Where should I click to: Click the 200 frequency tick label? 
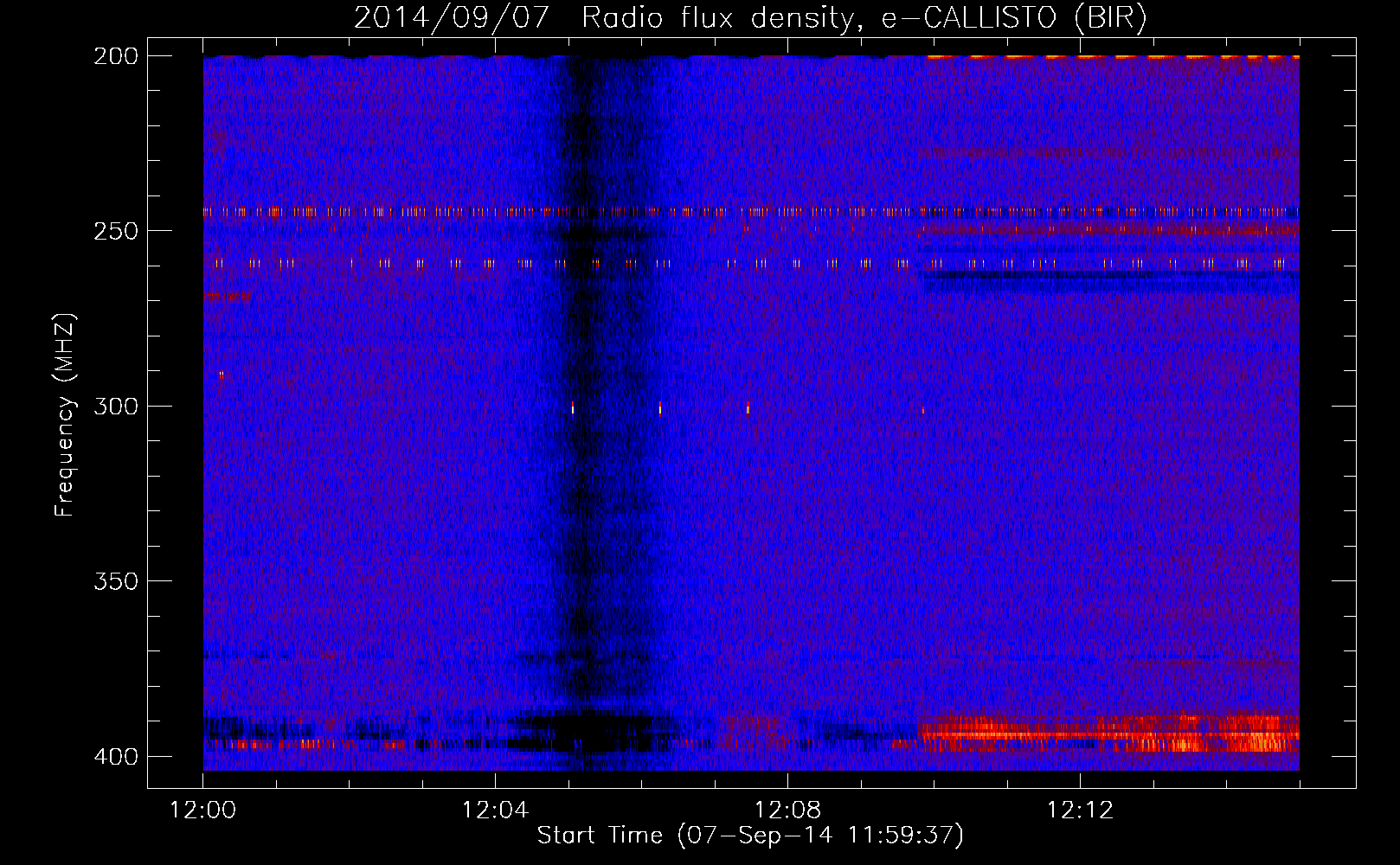pos(116,56)
